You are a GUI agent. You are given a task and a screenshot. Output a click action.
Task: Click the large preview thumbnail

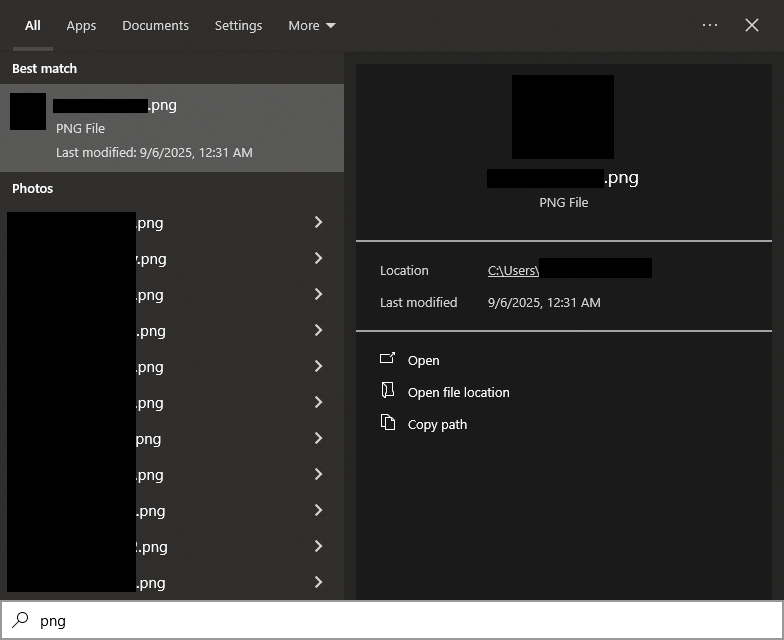pos(563,117)
